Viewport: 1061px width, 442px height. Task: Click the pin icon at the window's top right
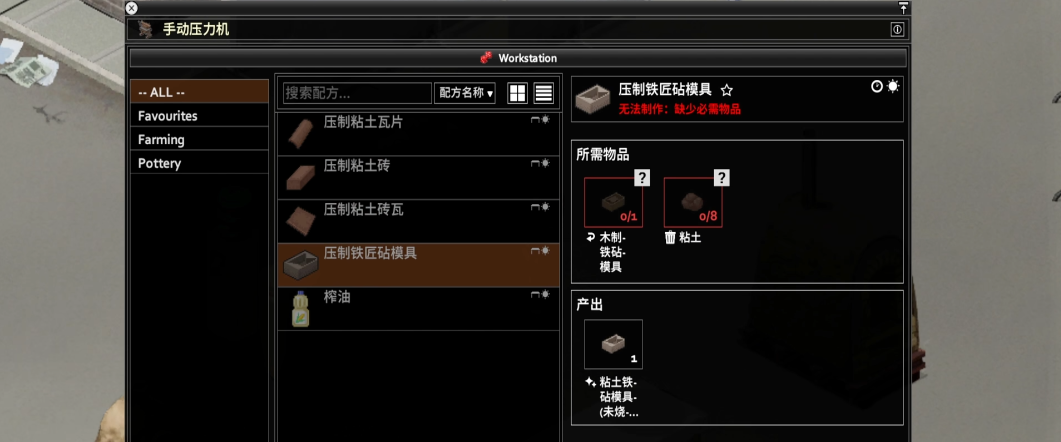(903, 7)
